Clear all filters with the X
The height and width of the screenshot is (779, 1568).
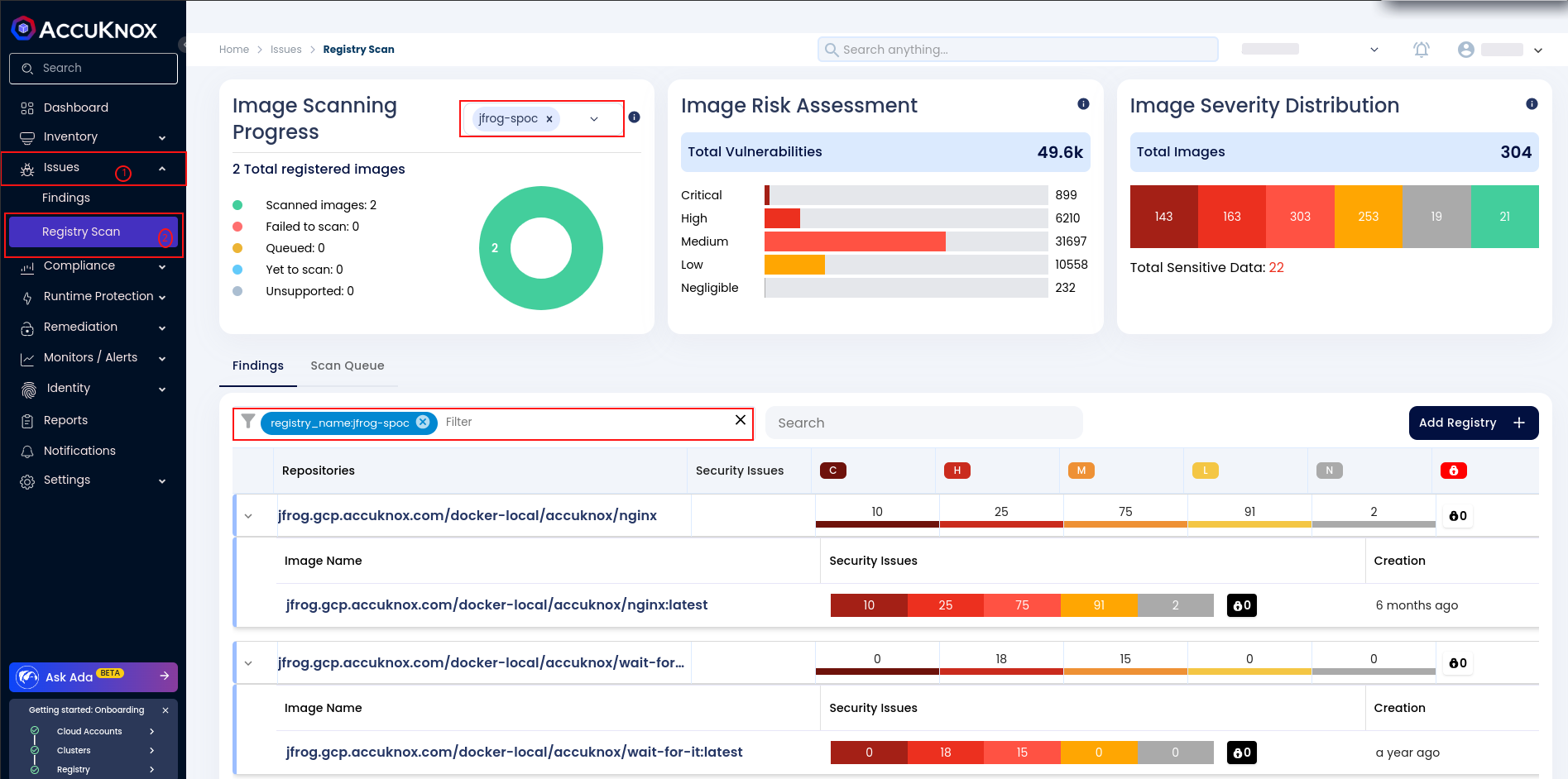[x=741, y=420]
